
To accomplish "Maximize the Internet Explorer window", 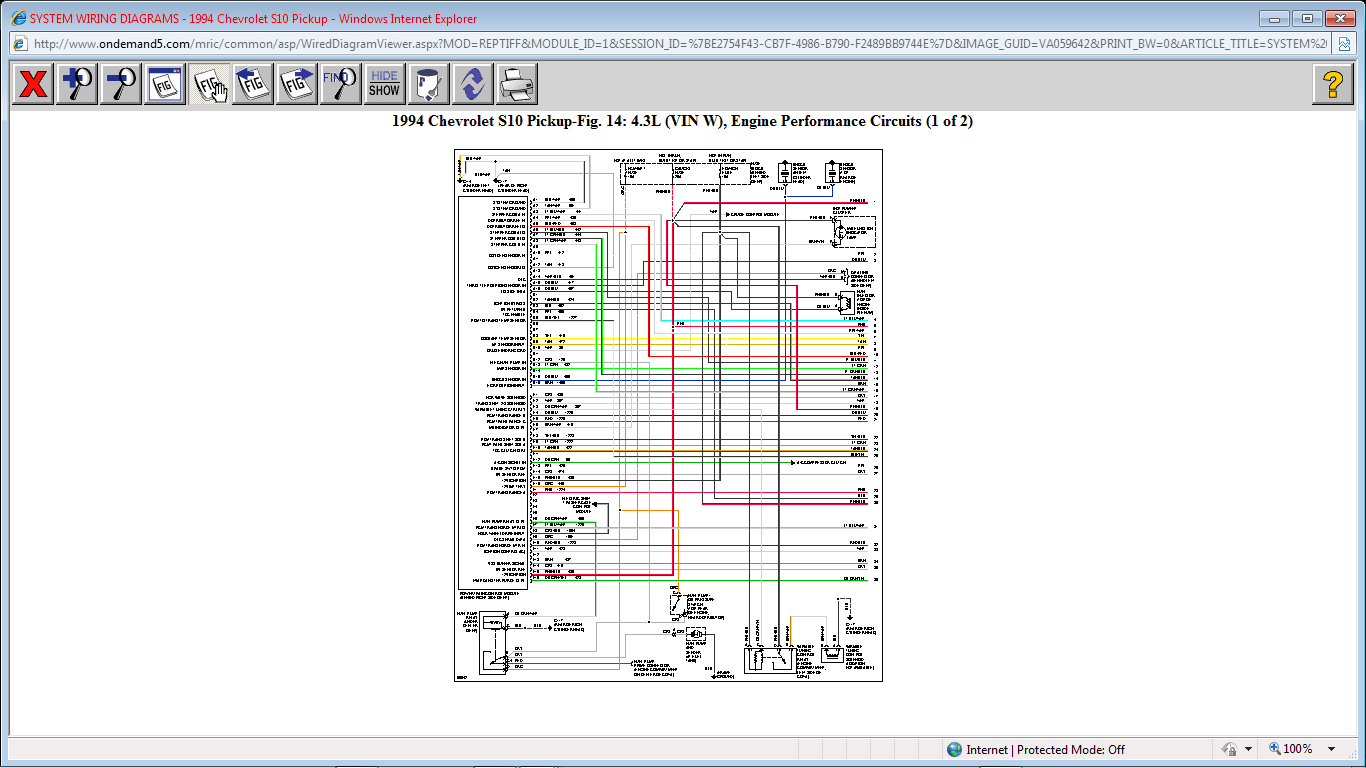I will pyautogui.click(x=1306, y=18).
